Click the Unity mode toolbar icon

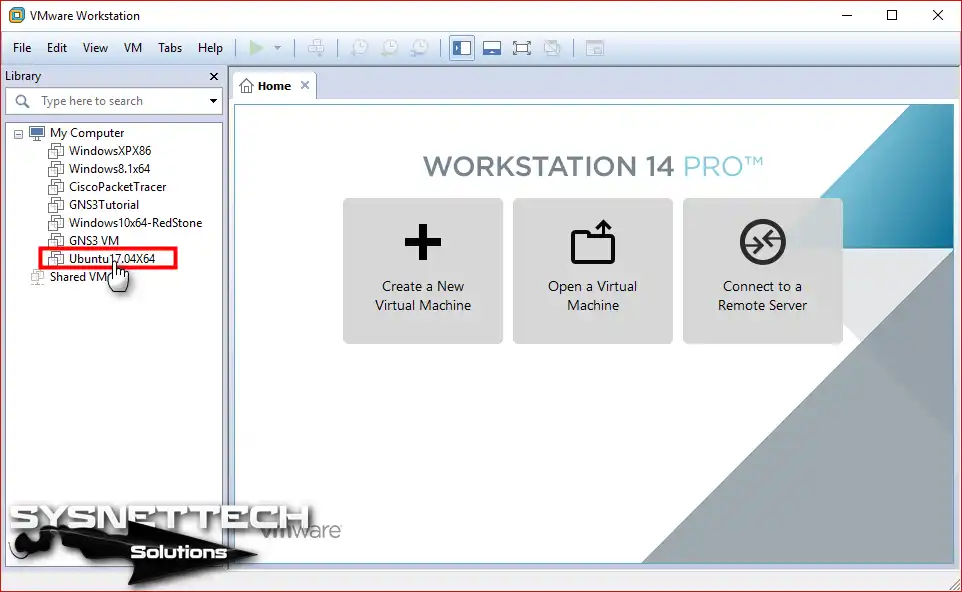tap(552, 48)
